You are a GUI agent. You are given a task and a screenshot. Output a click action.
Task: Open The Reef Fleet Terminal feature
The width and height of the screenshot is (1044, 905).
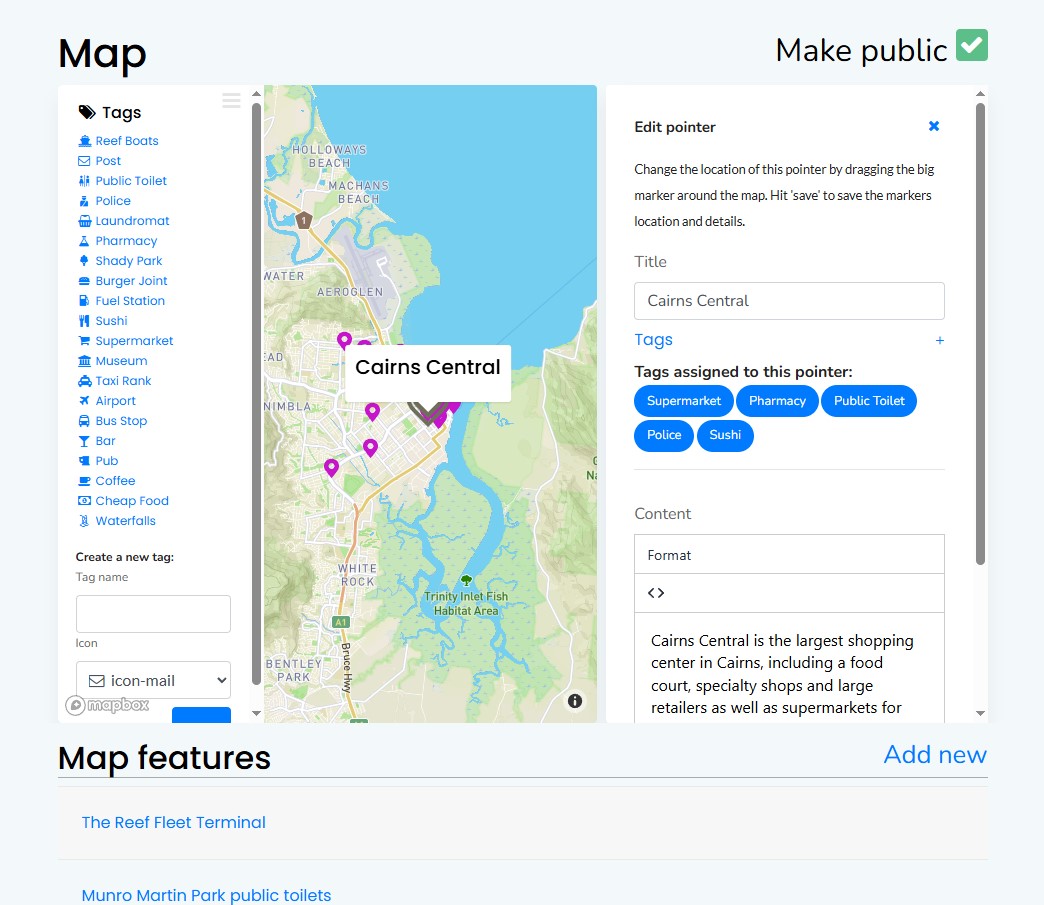[x=173, y=822]
